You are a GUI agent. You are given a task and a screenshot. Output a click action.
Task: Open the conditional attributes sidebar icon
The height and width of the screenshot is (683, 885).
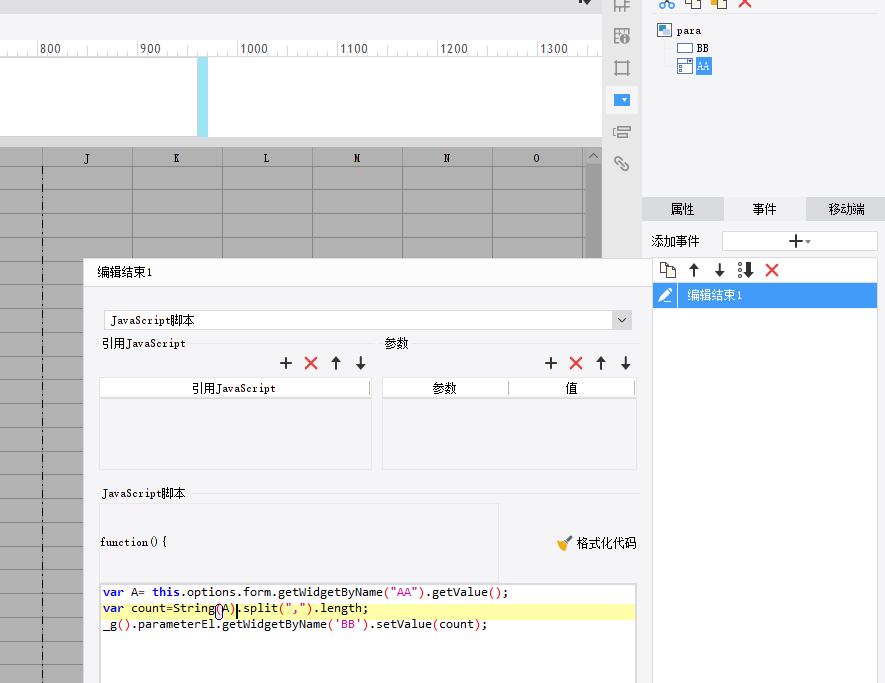621,132
